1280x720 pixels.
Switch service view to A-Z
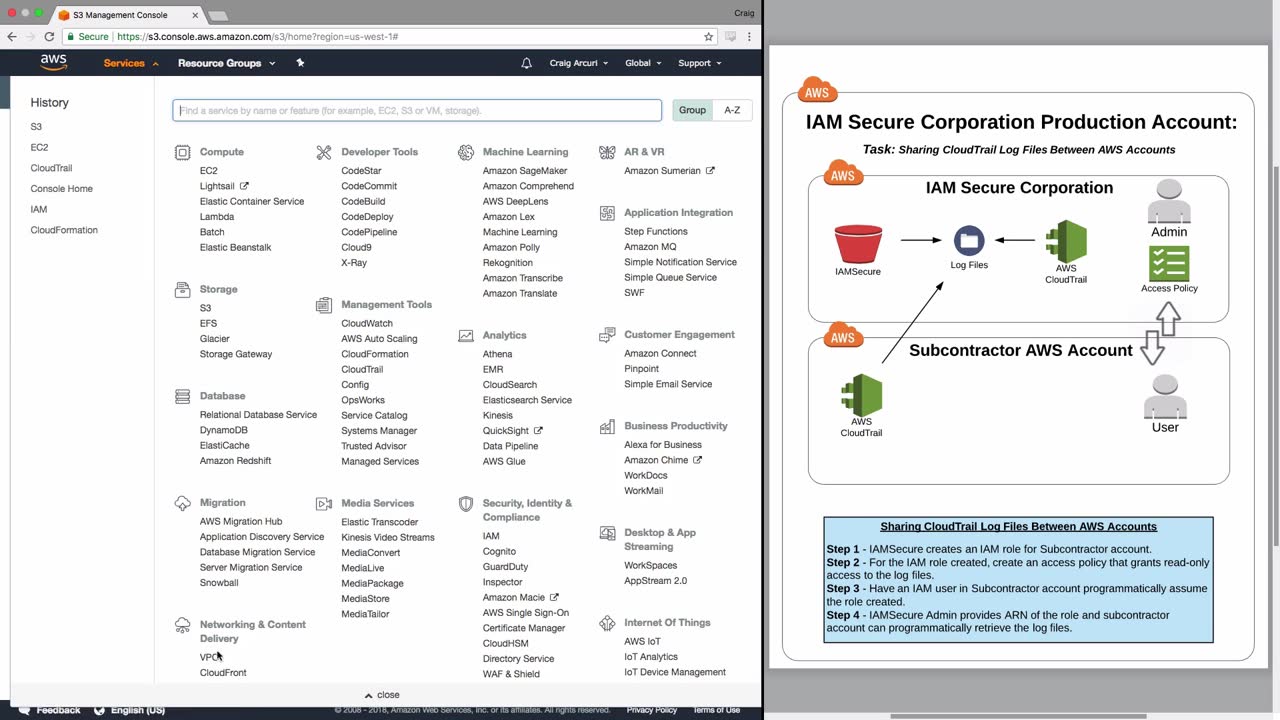(732, 110)
